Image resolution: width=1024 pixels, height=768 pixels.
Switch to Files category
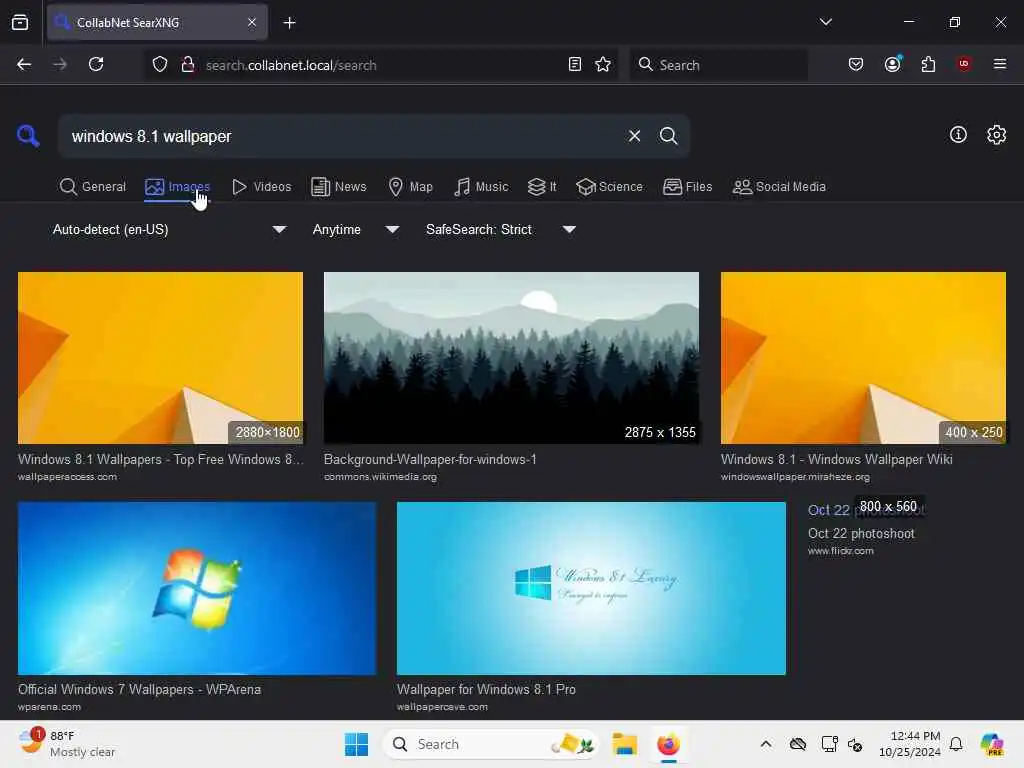tap(687, 187)
